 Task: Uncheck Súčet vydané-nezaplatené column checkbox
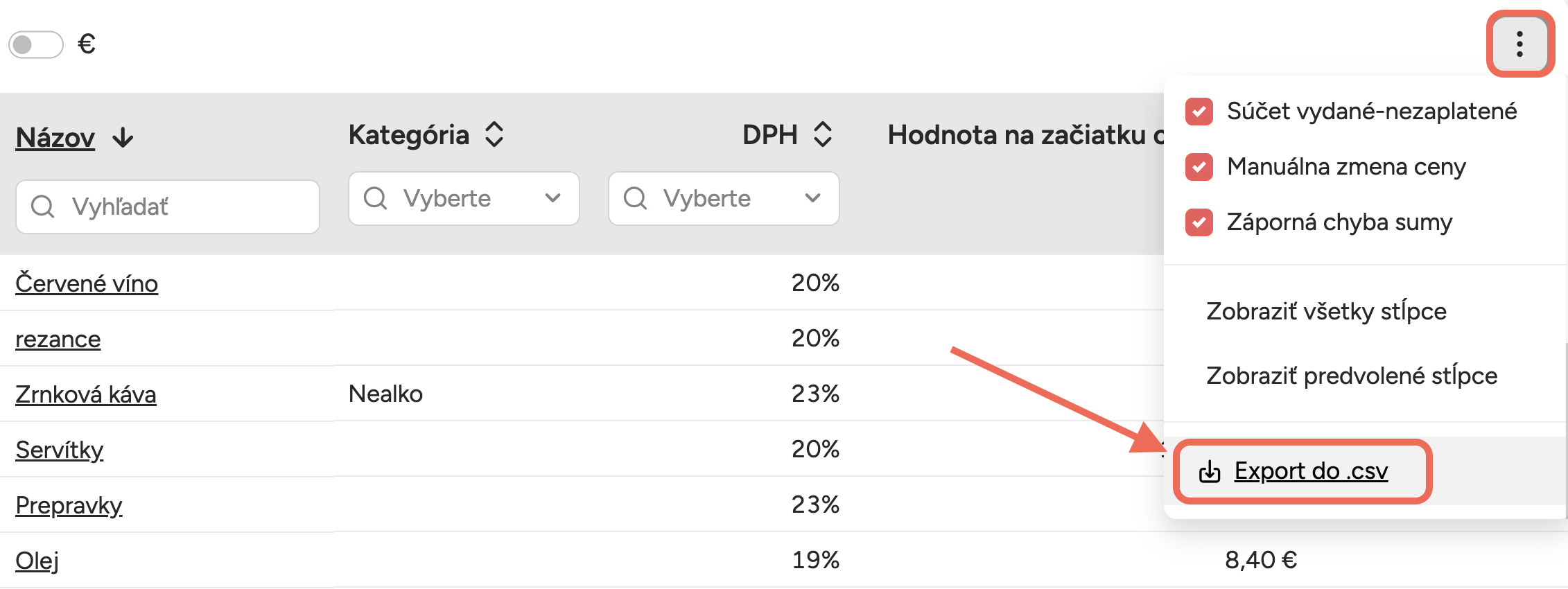[x=1199, y=112]
